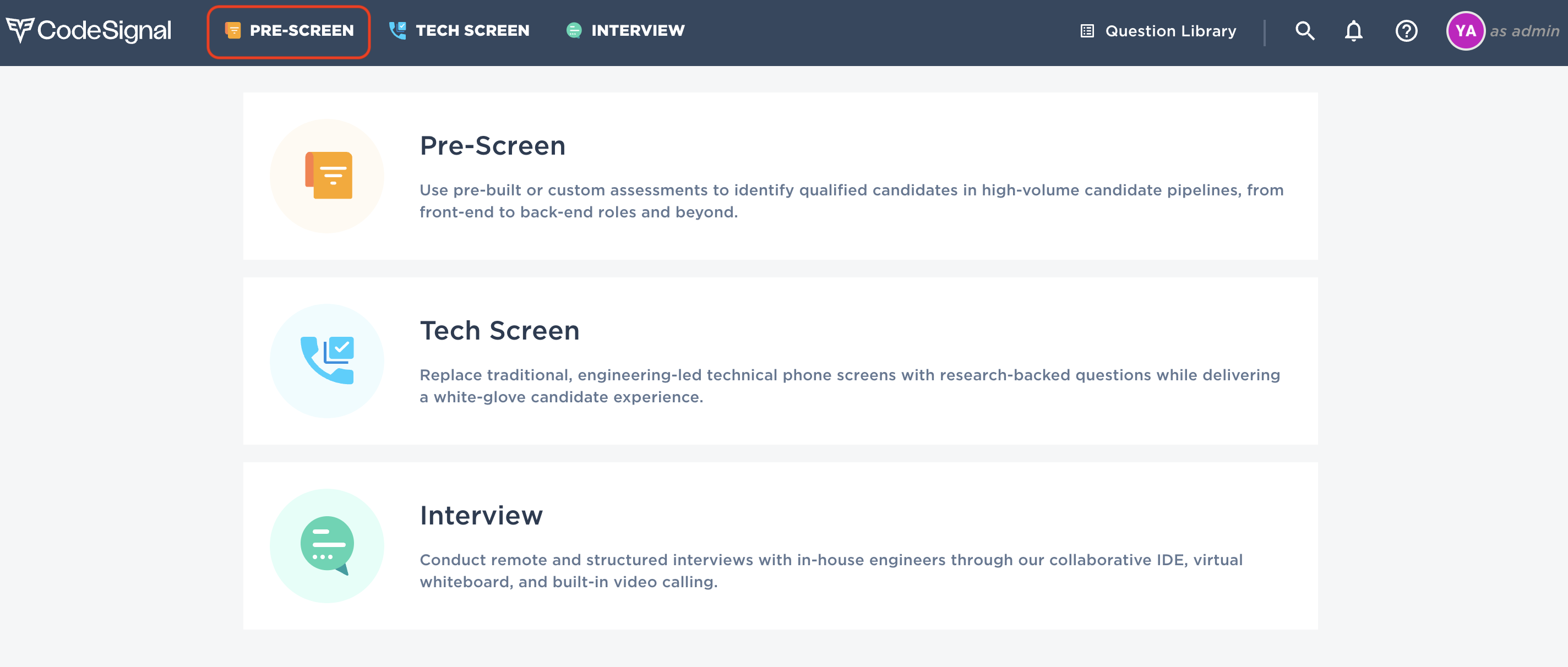Open the Pre-Screen card heading
Image resolution: width=1568 pixels, height=667 pixels.
point(492,146)
